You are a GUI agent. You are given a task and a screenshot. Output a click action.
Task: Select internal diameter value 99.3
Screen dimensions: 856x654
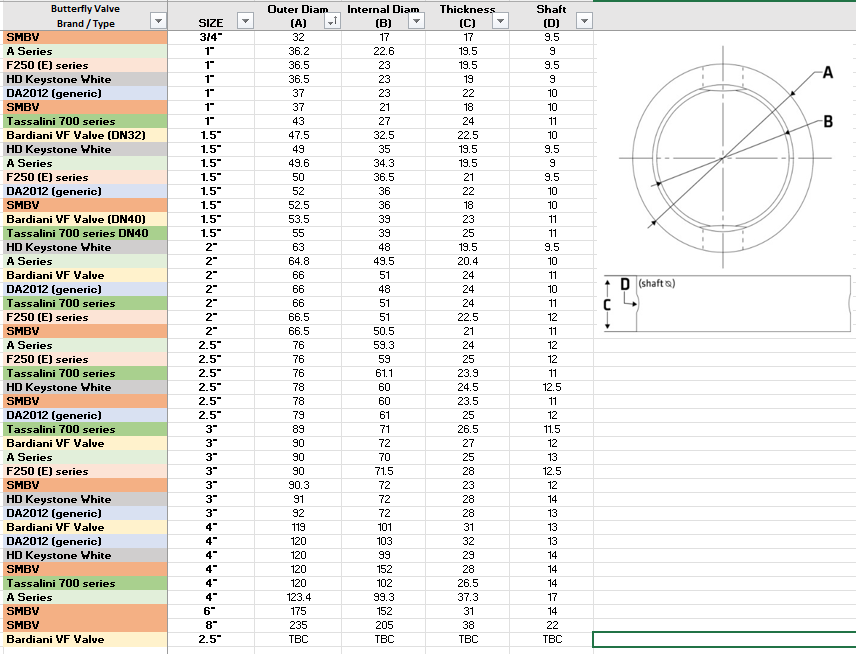click(x=384, y=597)
